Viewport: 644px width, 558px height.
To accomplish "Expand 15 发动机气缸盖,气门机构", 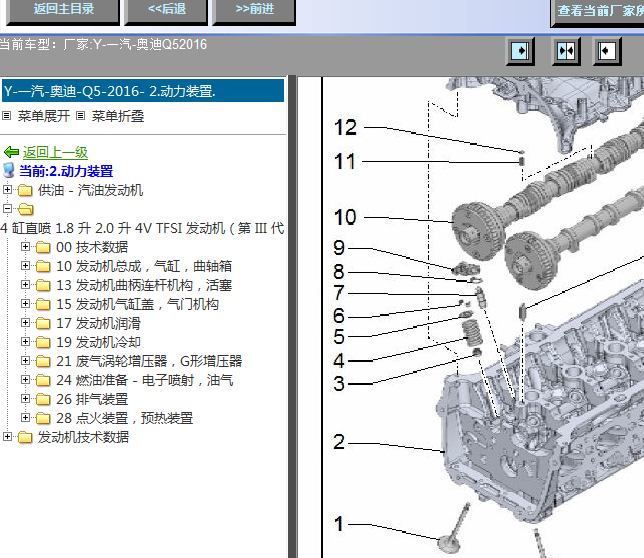I will pyautogui.click(x=25, y=303).
